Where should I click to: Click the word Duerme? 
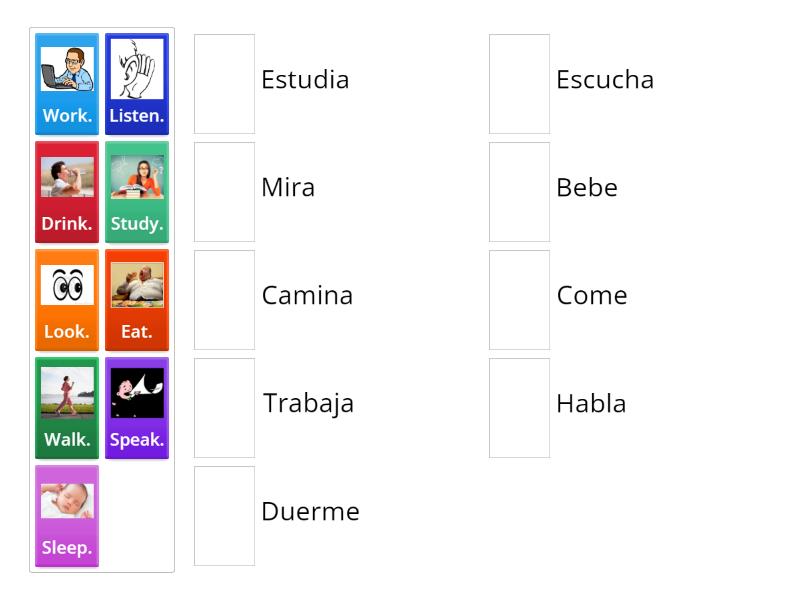pyautogui.click(x=310, y=512)
